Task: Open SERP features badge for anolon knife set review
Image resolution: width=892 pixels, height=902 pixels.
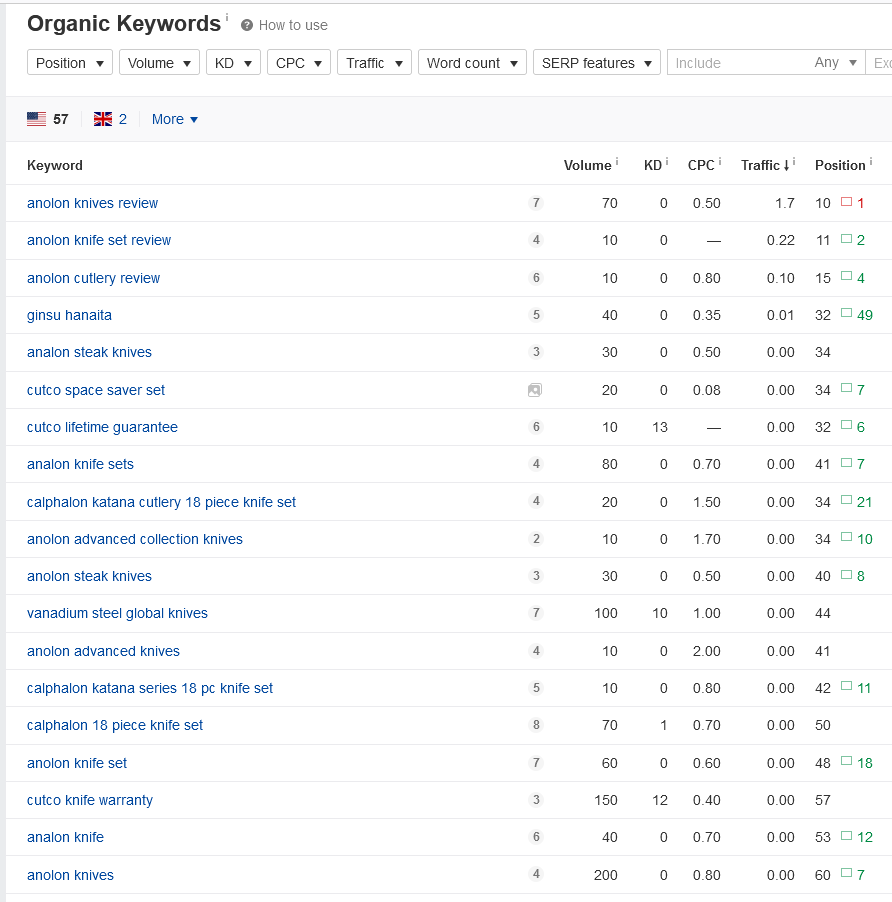Action: [536, 240]
